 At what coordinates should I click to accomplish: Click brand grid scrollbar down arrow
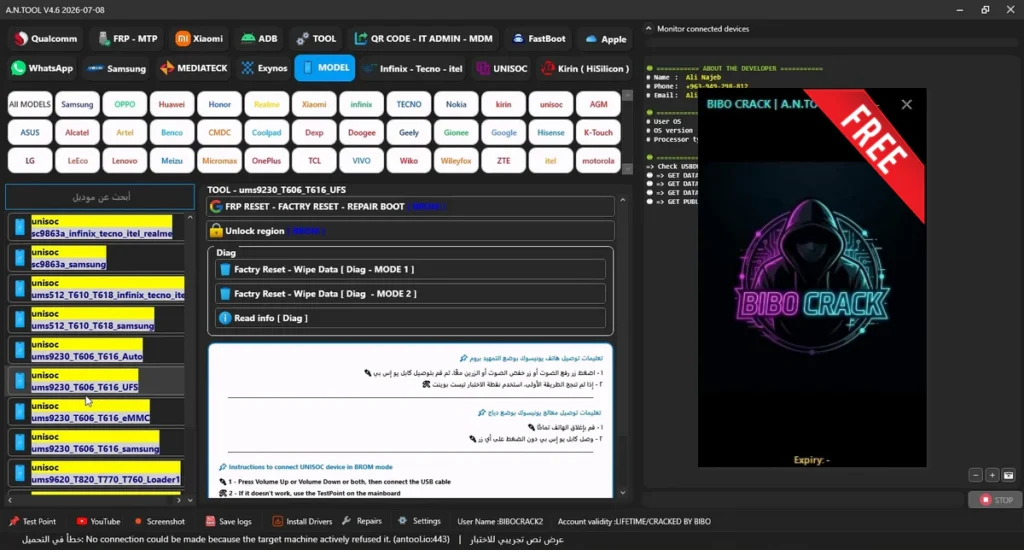click(628, 169)
